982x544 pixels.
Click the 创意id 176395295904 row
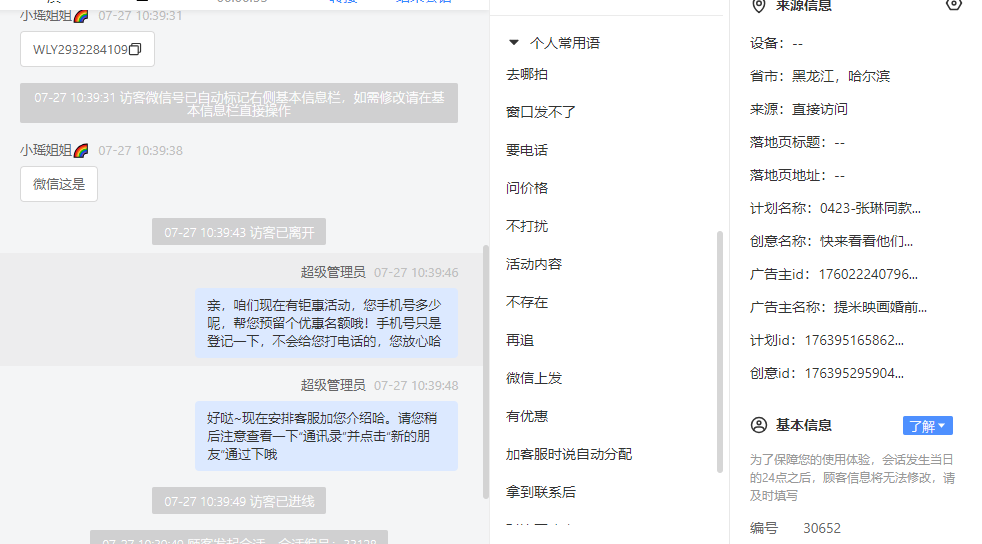(827, 374)
